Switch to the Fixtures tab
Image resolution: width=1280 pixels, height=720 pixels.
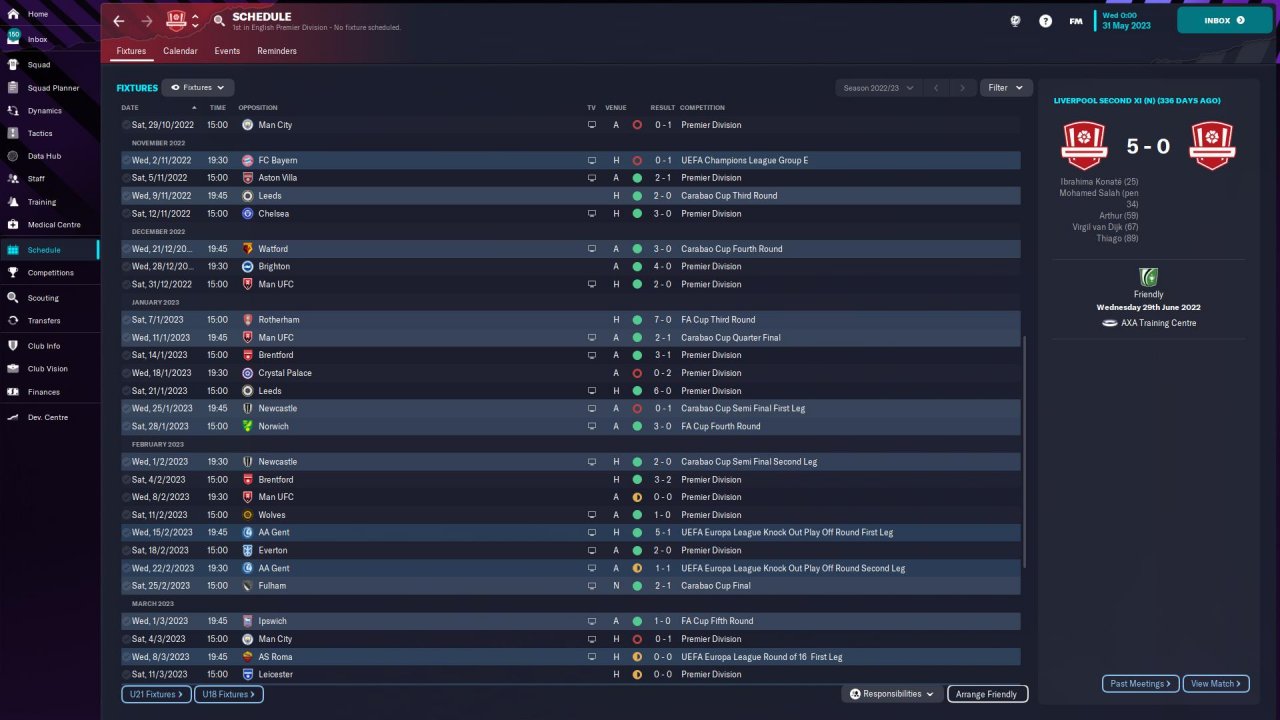coord(131,51)
